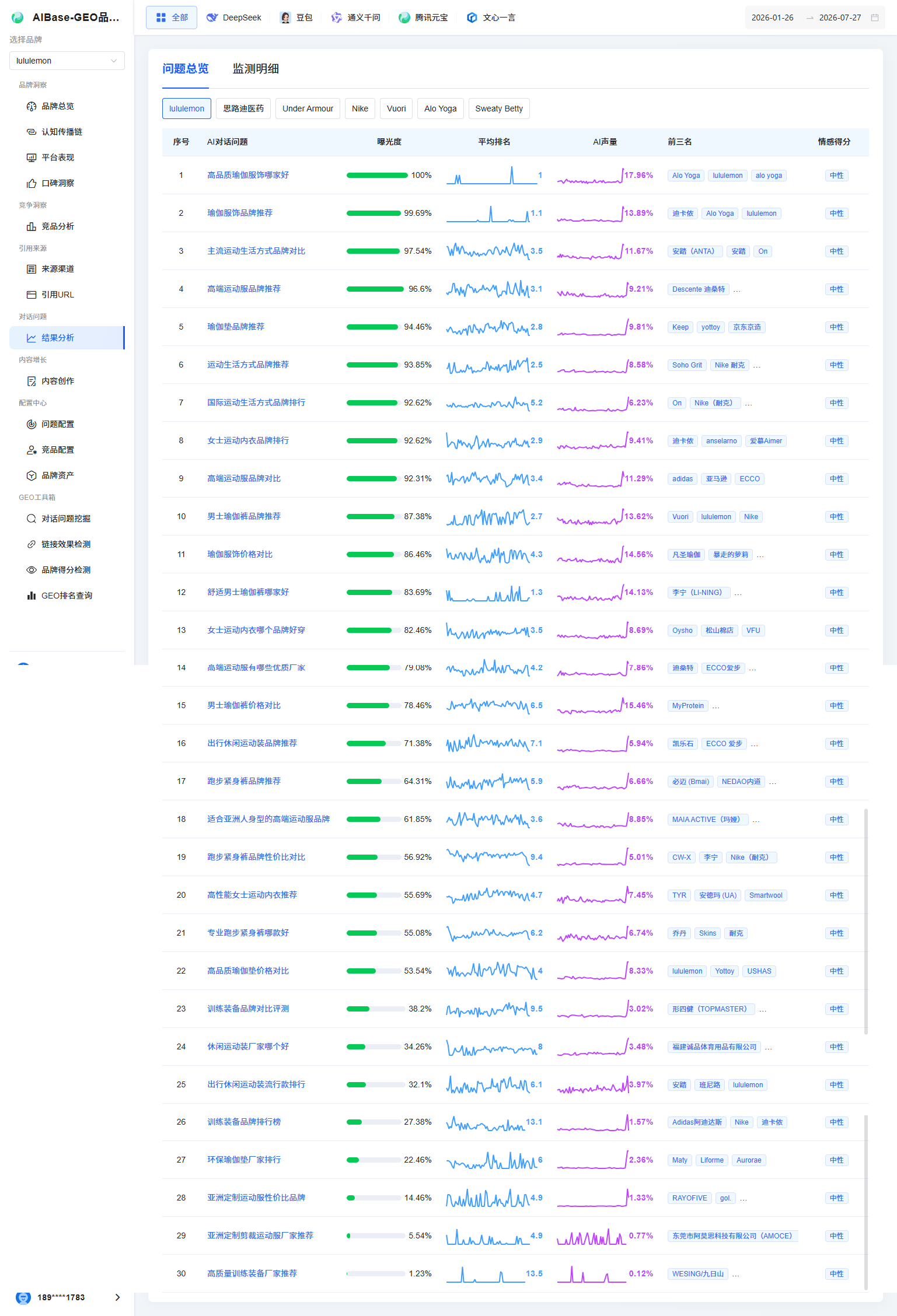Open 链接效果检测 link icon
Viewport: 897px width, 1316px height.
click(32, 544)
